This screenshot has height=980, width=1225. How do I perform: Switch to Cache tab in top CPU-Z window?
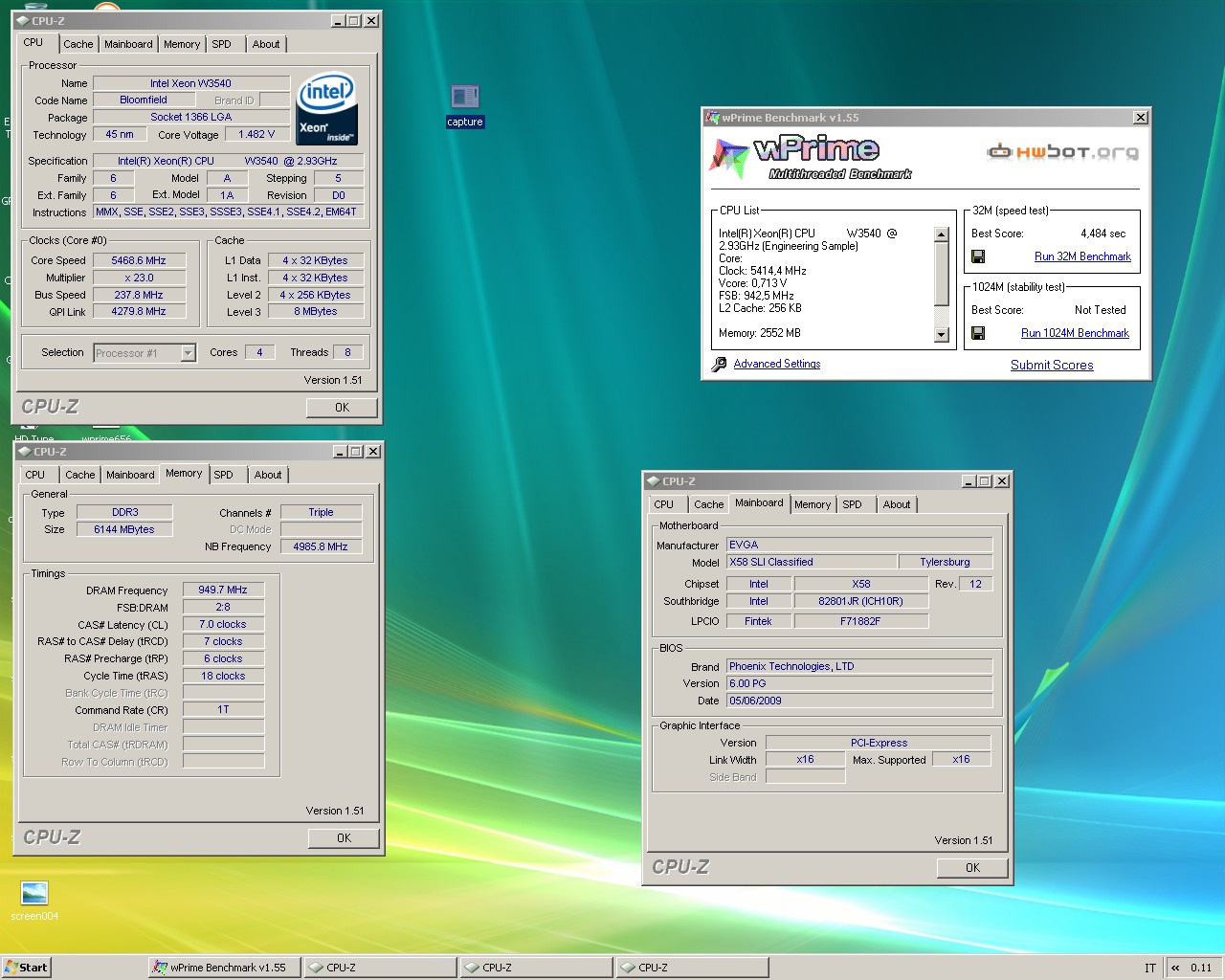(x=78, y=44)
